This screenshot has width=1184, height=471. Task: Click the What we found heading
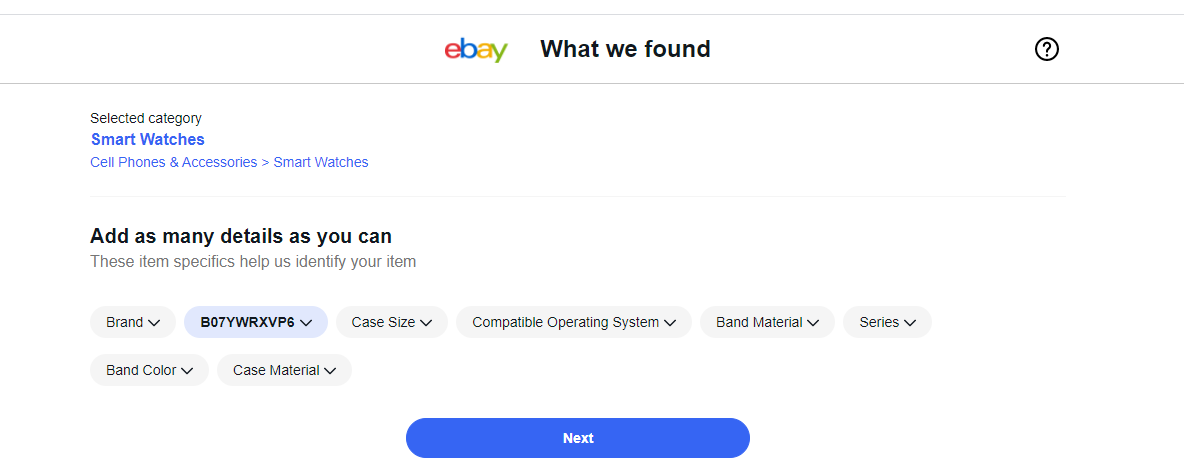625,49
